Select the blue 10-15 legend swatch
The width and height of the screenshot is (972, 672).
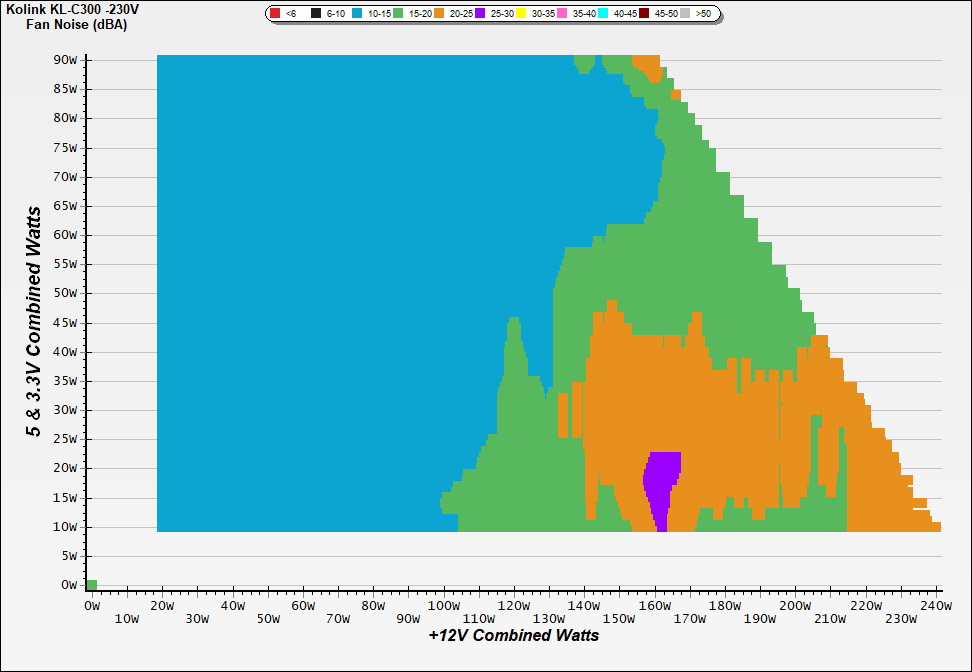point(358,14)
